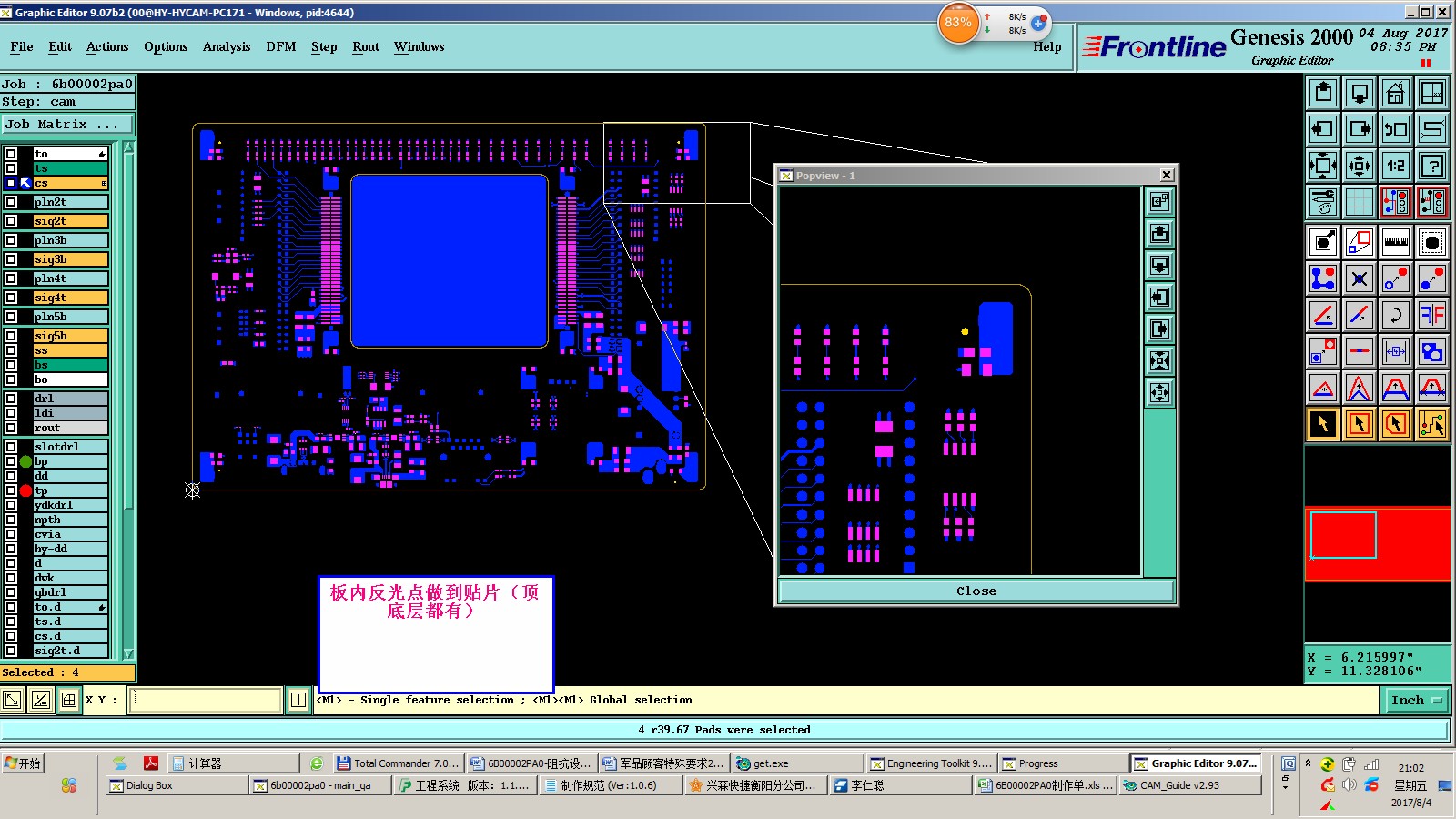
Task: Click the Close button in Popview
Action: coord(976,591)
